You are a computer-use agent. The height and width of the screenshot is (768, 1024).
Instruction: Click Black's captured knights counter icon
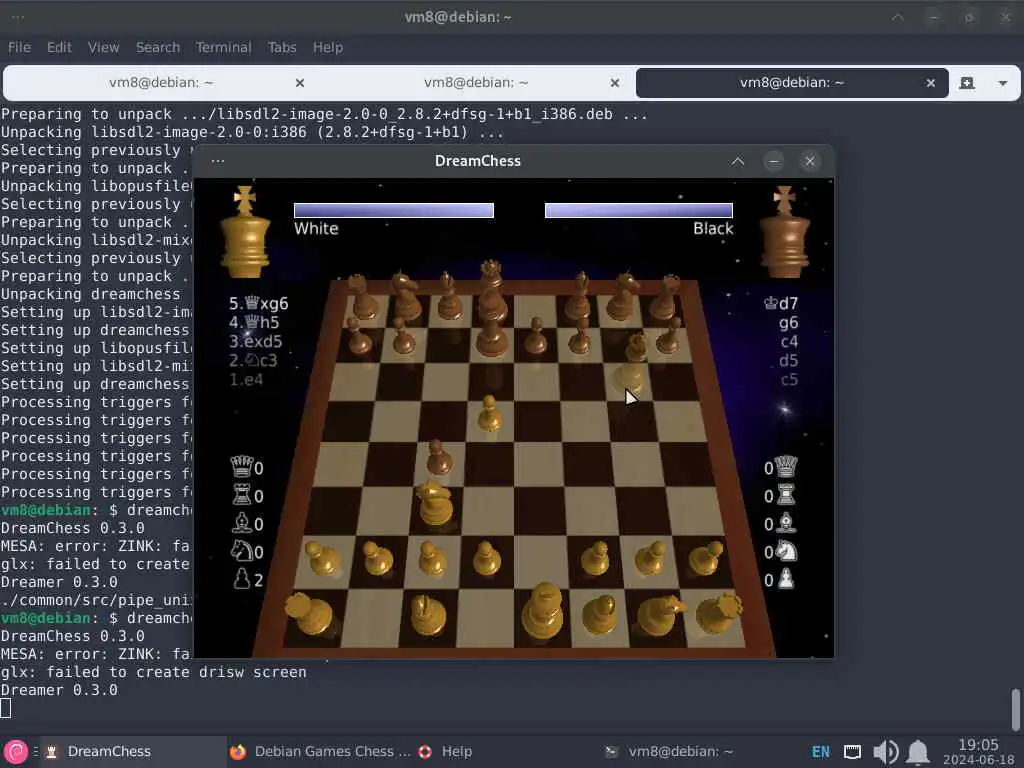tap(786, 551)
